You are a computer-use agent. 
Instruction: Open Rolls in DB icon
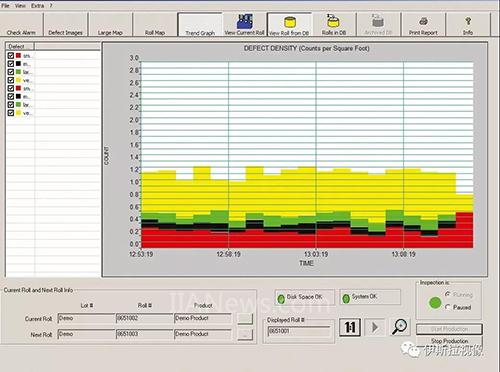(333, 21)
